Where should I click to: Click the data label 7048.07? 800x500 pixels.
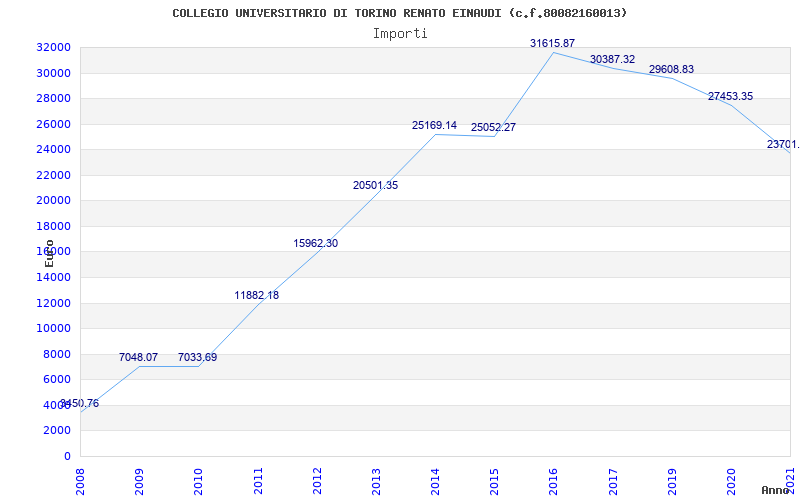click(x=139, y=357)
